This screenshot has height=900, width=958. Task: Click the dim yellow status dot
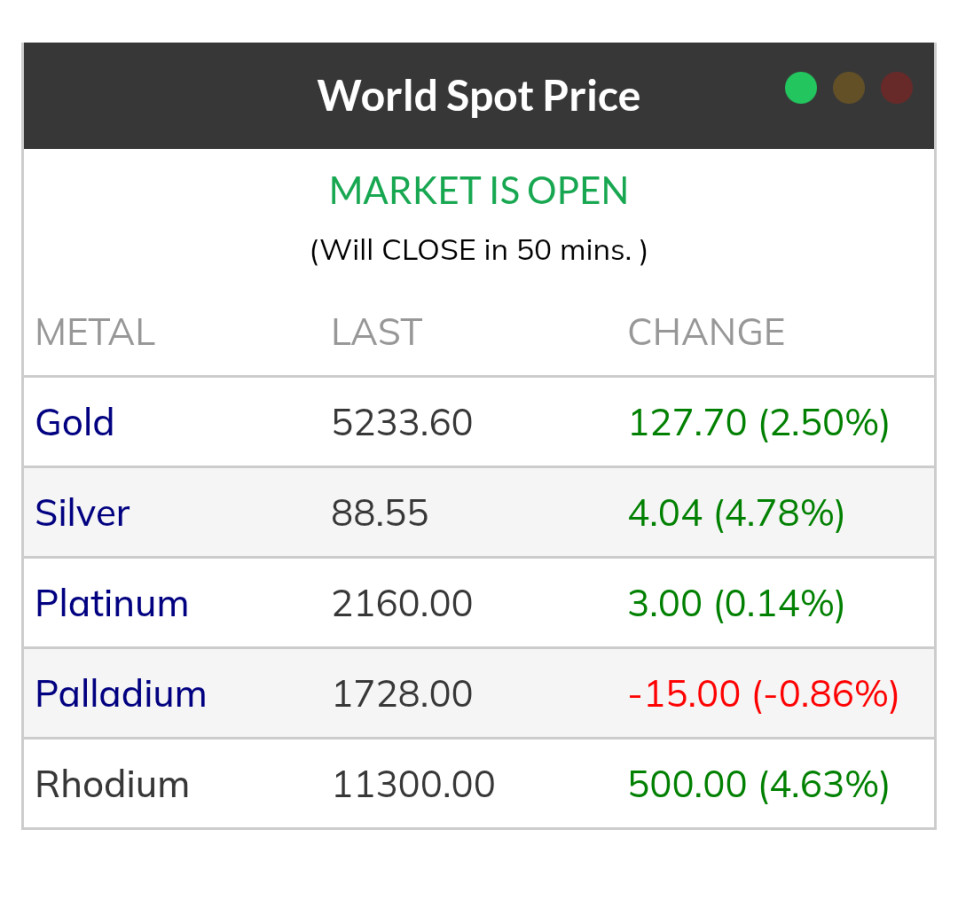click(849, 88)
